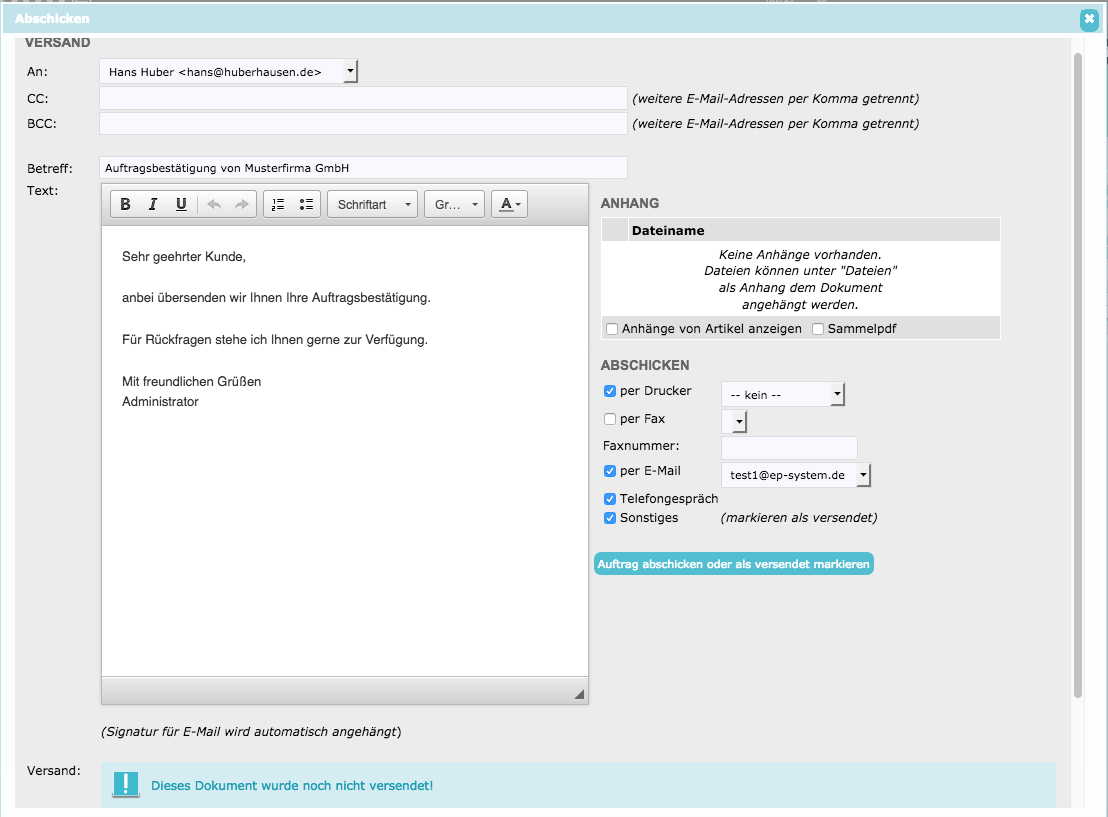Open the text color picker
1108x817 pixels.
(510, 204)
